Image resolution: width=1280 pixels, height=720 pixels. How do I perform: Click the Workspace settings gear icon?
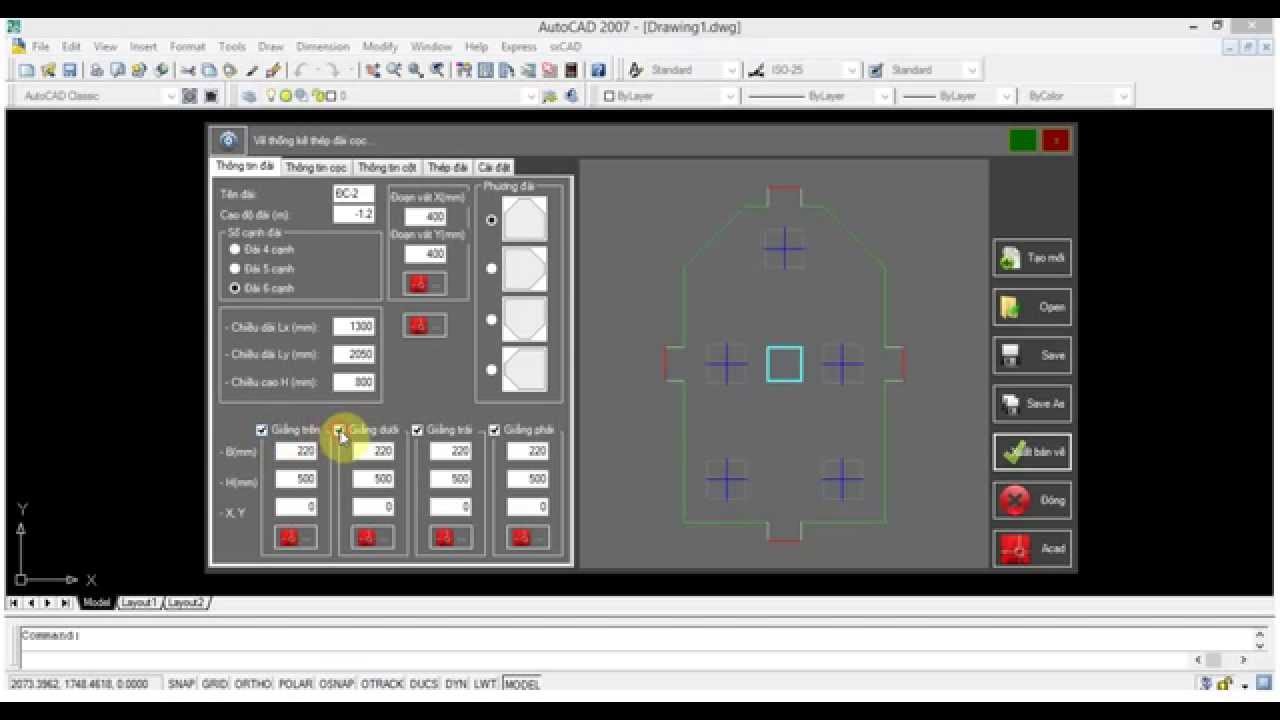190,96
